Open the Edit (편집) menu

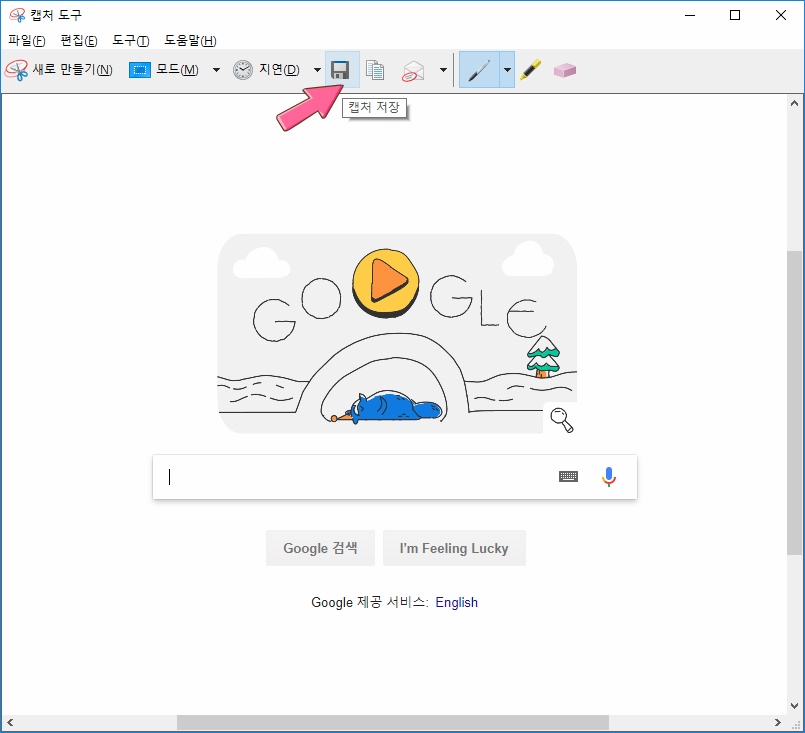coord(79,41)
